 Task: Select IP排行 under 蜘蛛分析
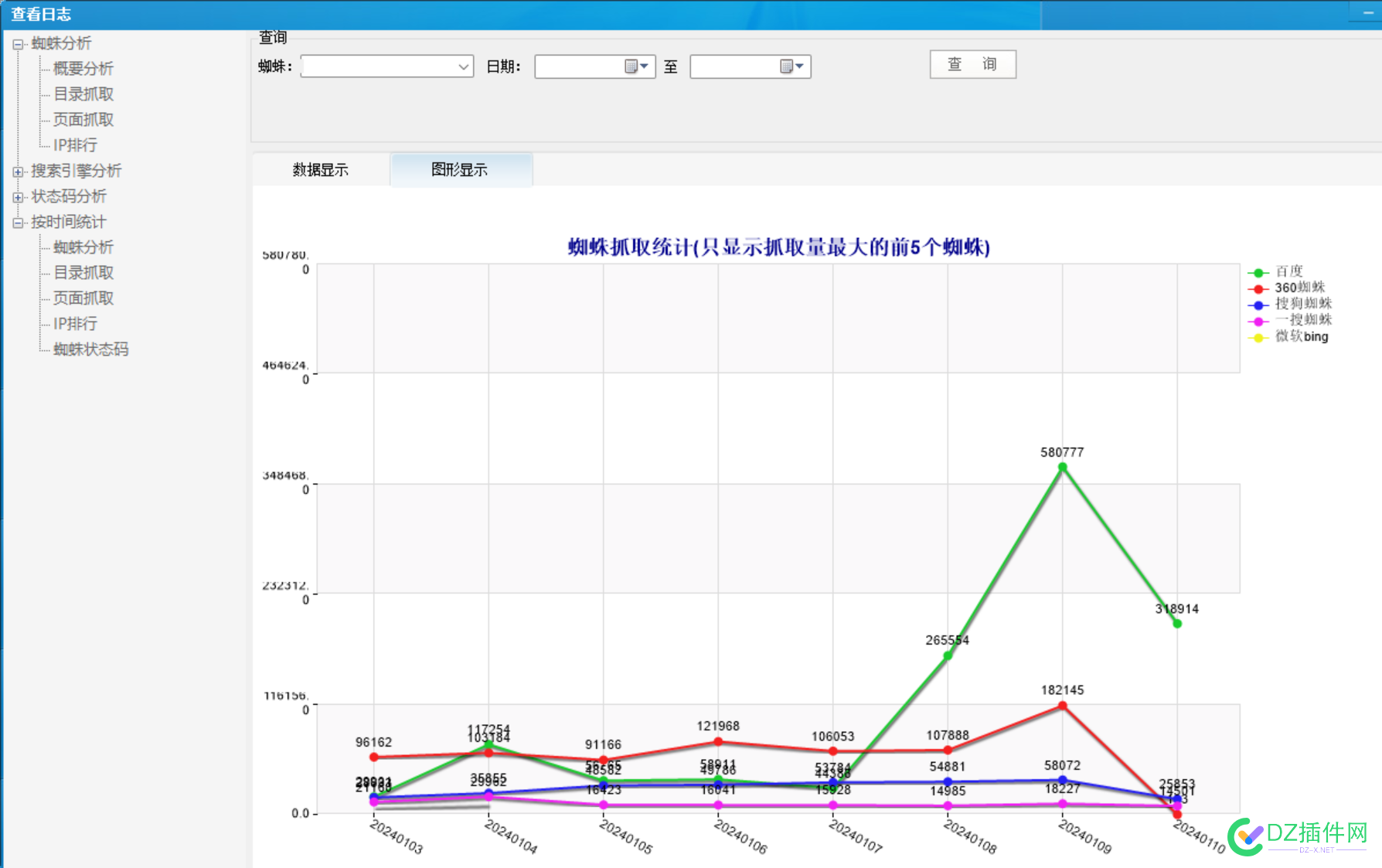point(75,145)
